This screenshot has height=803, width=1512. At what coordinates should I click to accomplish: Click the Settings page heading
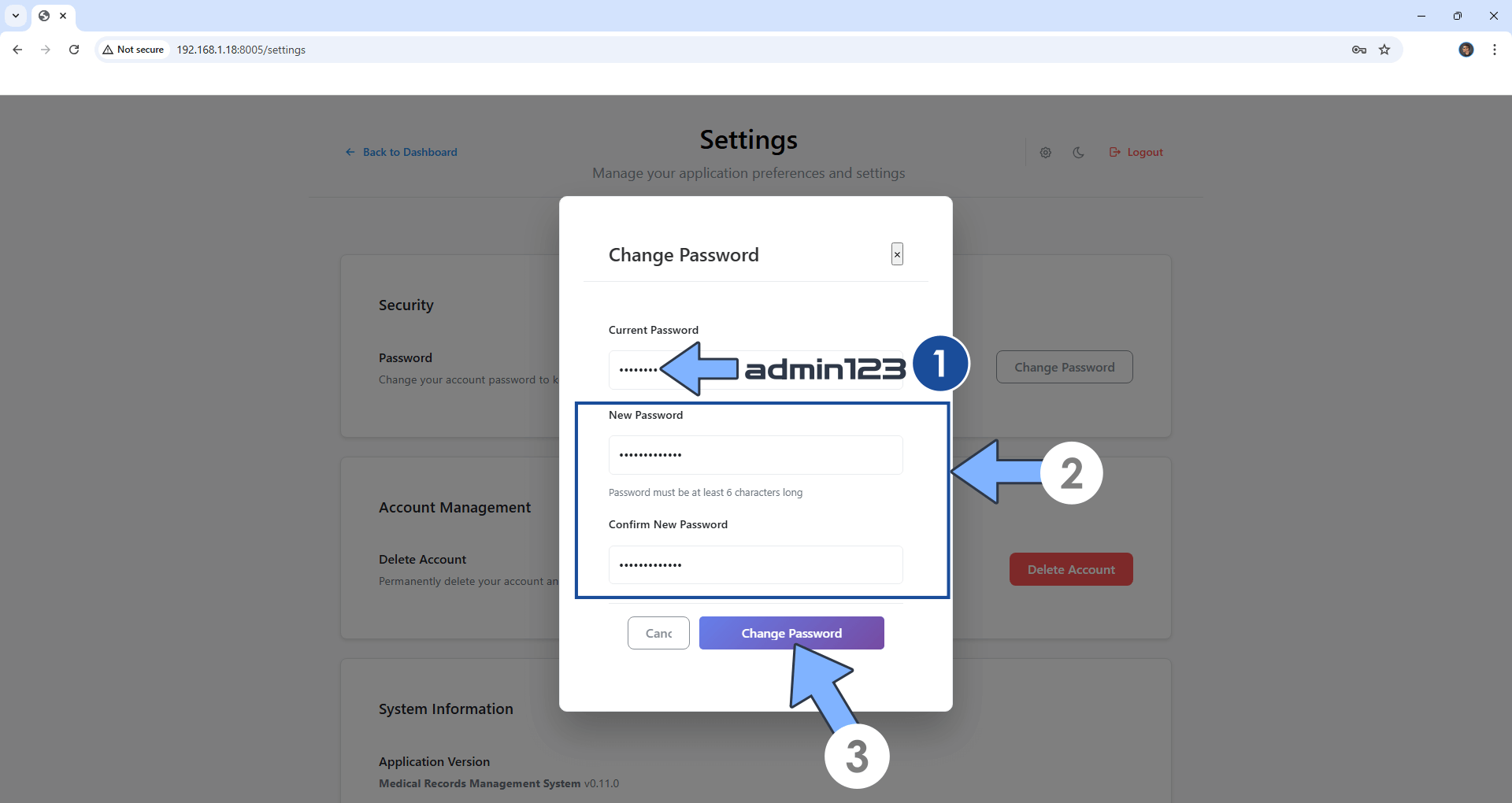tap(748, 140)
